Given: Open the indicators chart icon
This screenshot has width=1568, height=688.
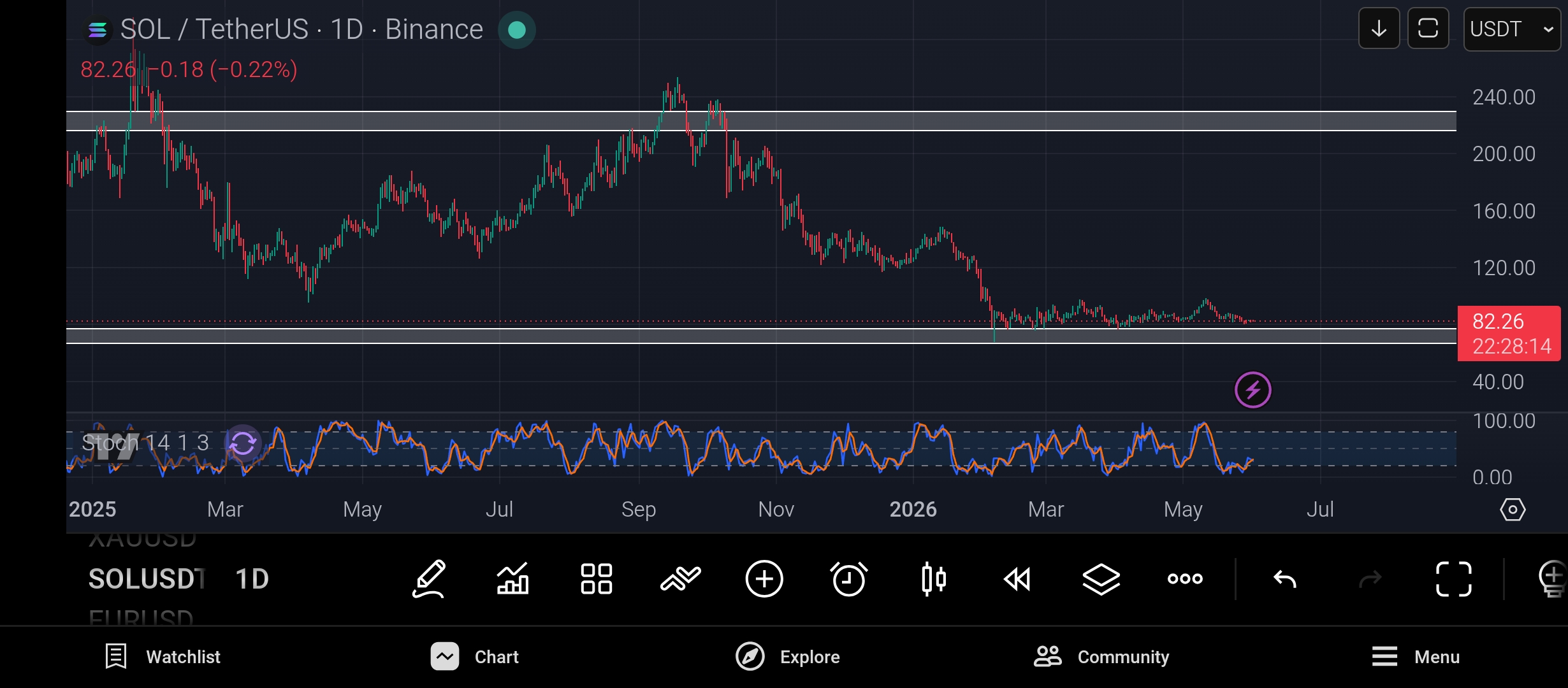Looking at the screenshot, I should 513,579.
